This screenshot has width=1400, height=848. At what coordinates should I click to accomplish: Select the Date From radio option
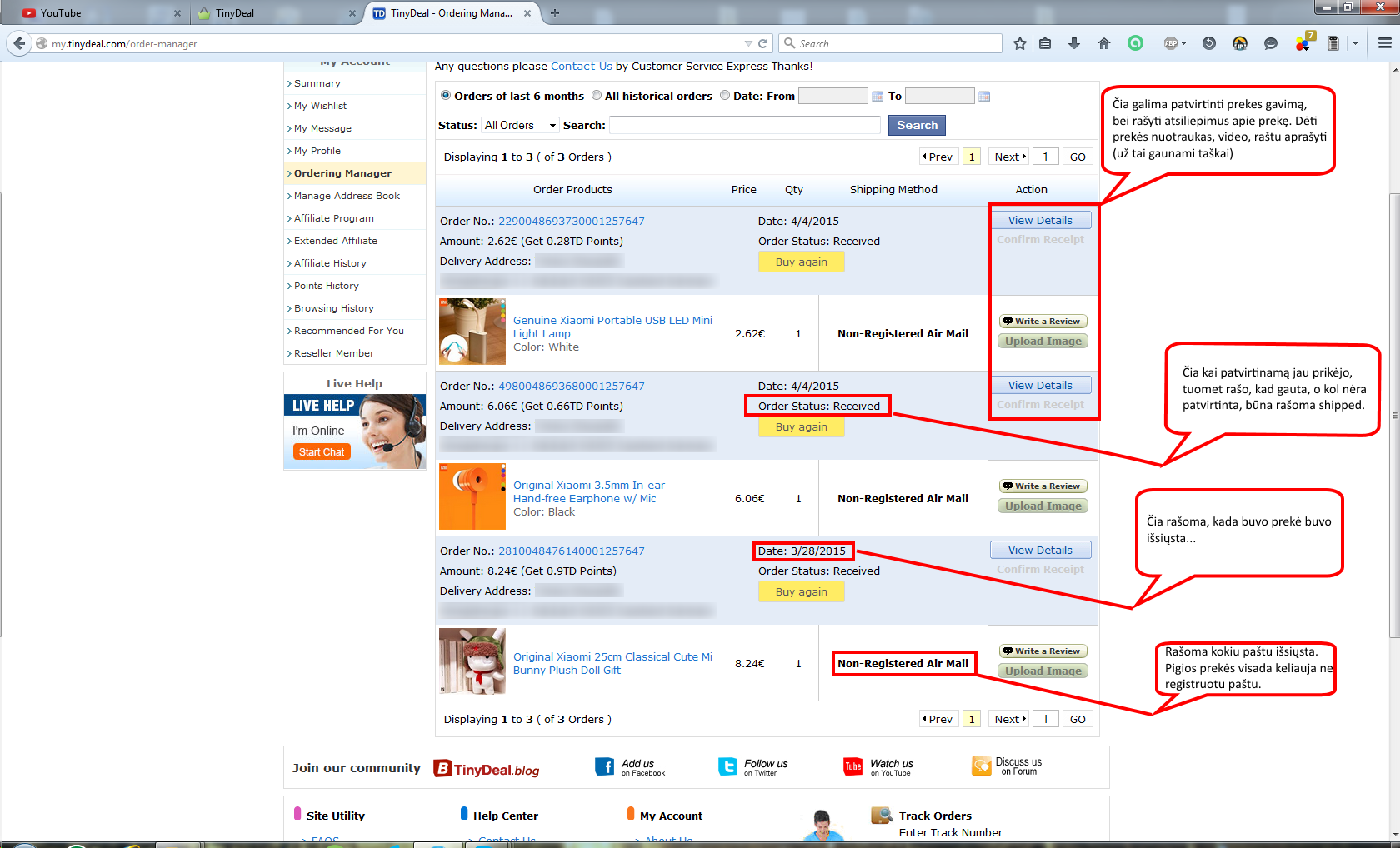tap(725, 96)
